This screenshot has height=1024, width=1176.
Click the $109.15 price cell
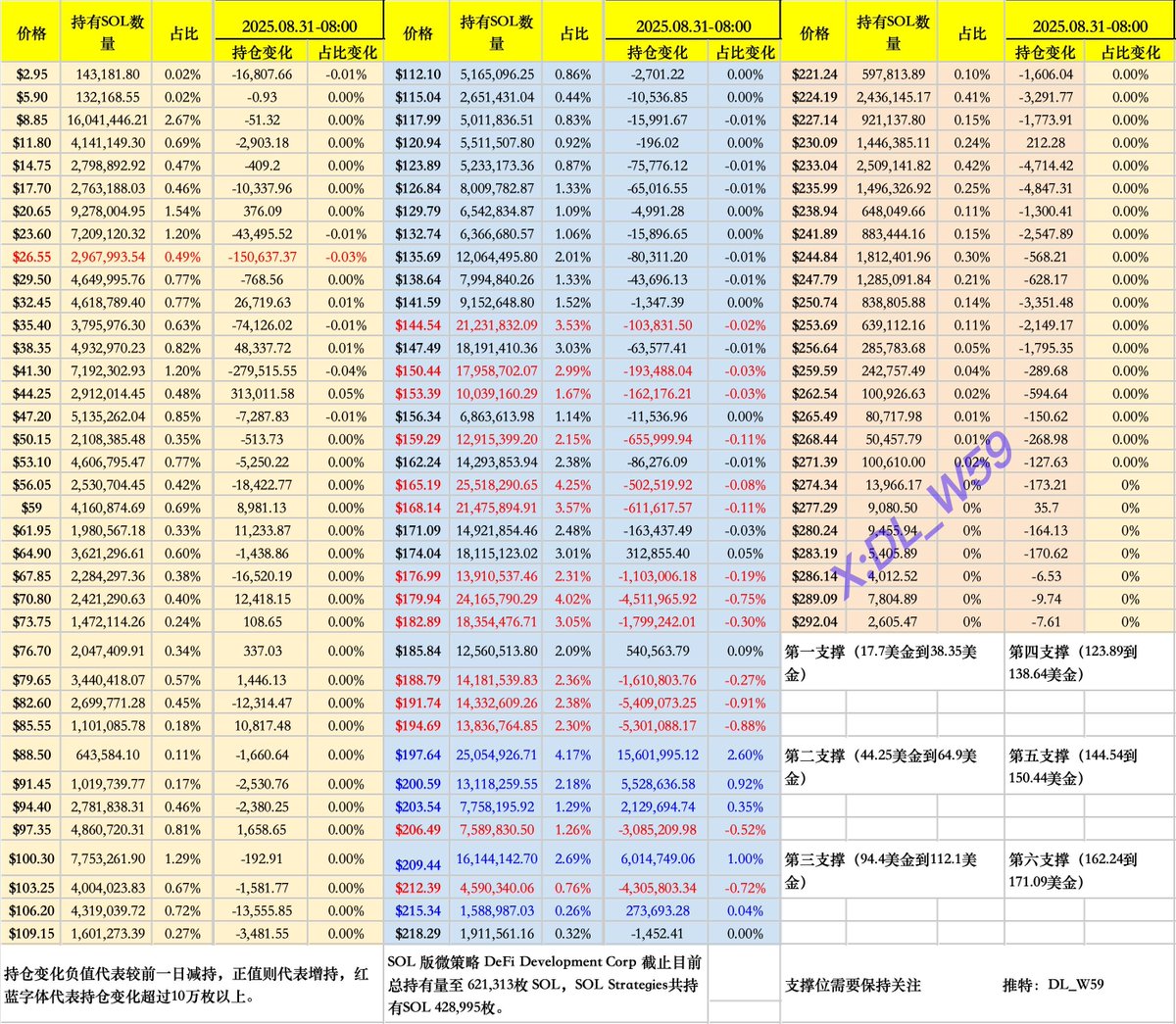[x=31, y=934]
